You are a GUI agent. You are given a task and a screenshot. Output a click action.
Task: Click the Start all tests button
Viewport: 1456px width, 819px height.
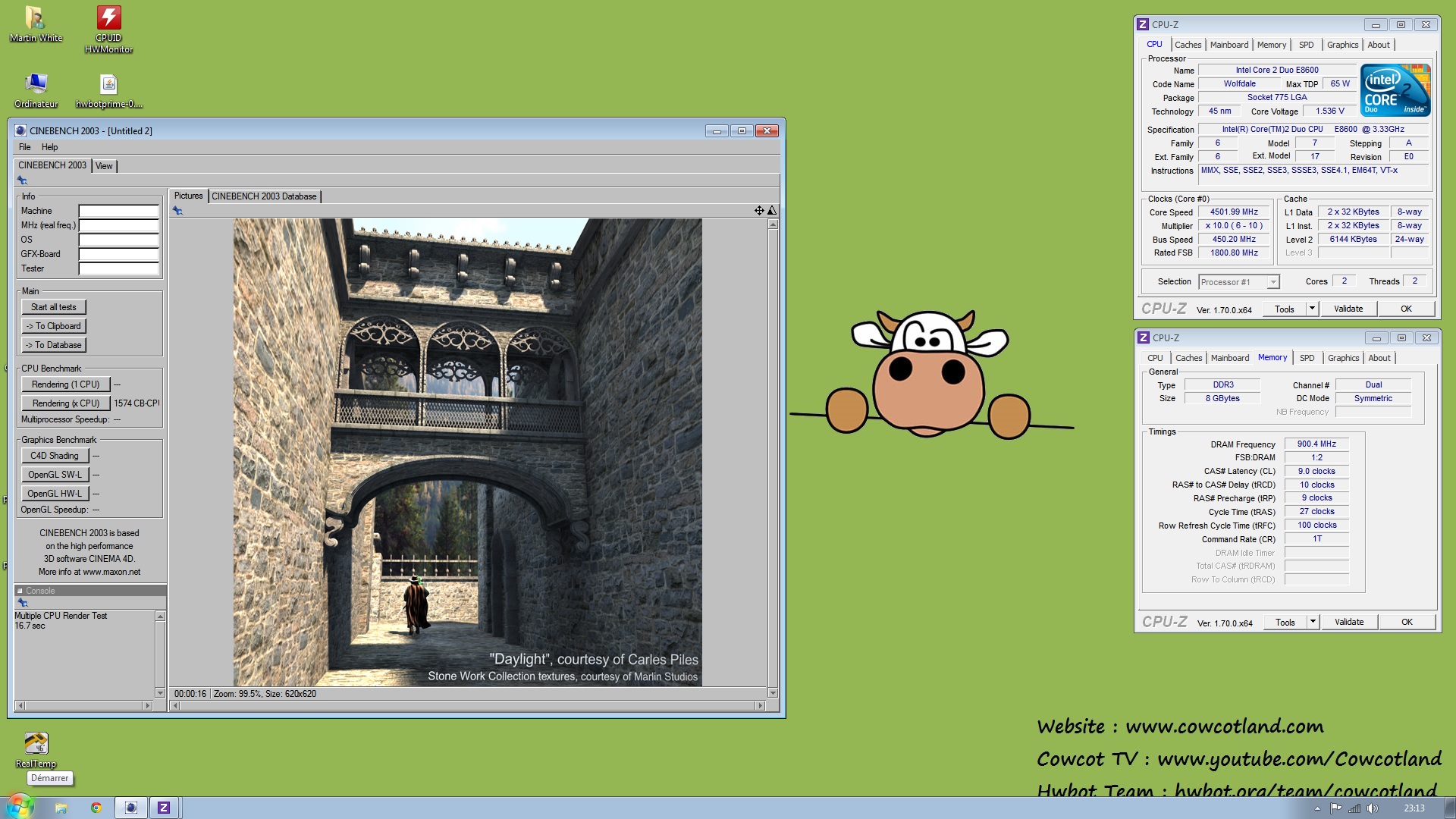pos(54,307)
